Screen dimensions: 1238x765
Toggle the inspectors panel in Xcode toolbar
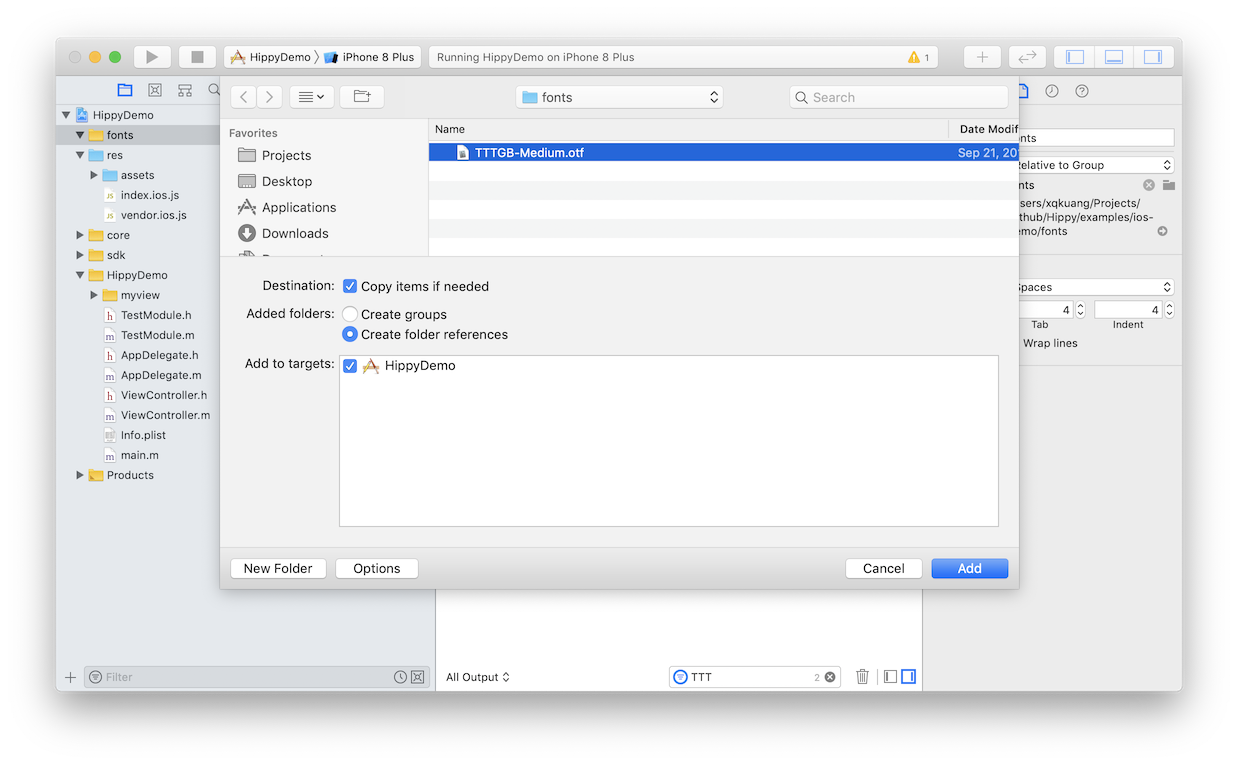(1152, 57)
